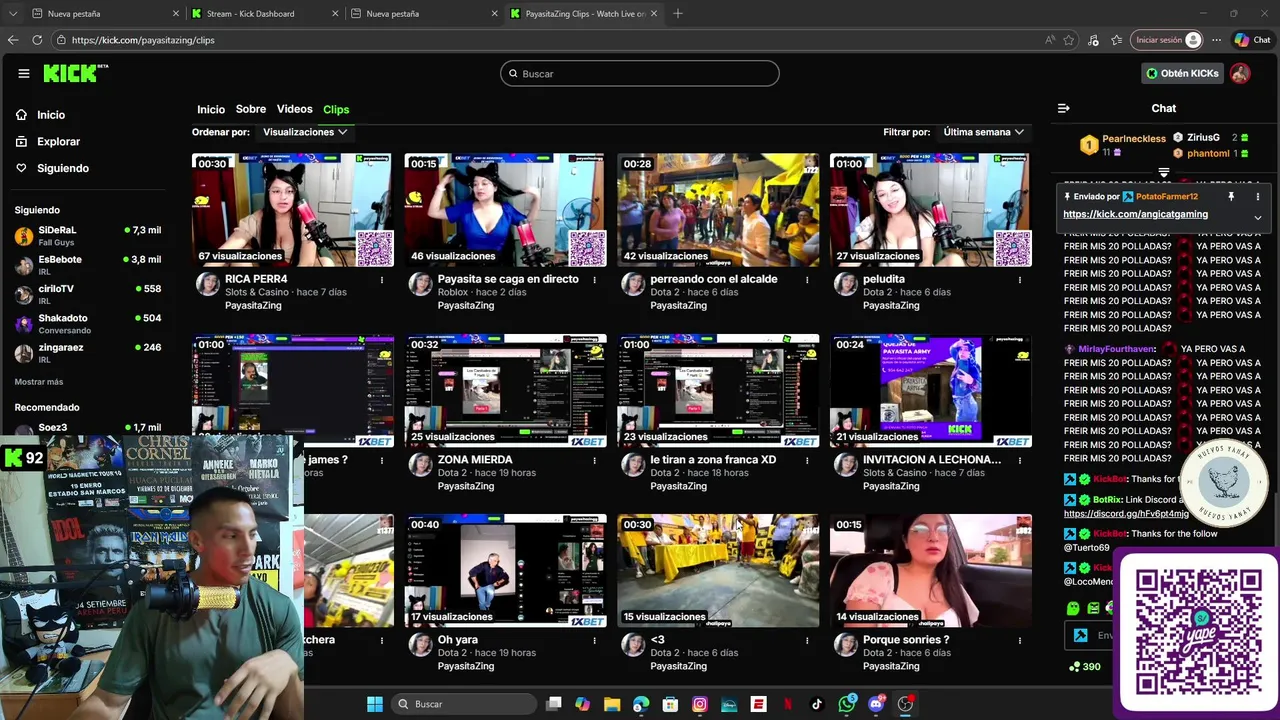Close the Stream - Kick Dashboard tab
1280x720 pixels.
click(335, 14)
